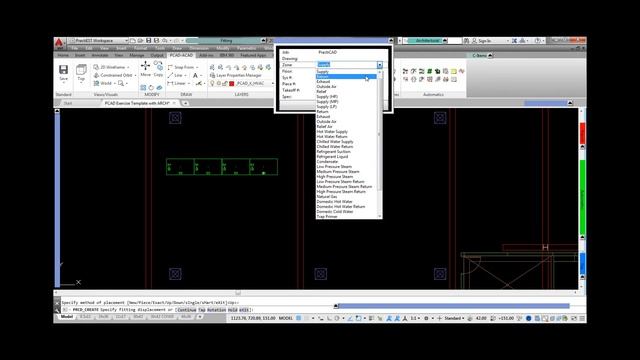640x360 pixels.
Task: Close the command line with its X
Action: tap(57, 303)
